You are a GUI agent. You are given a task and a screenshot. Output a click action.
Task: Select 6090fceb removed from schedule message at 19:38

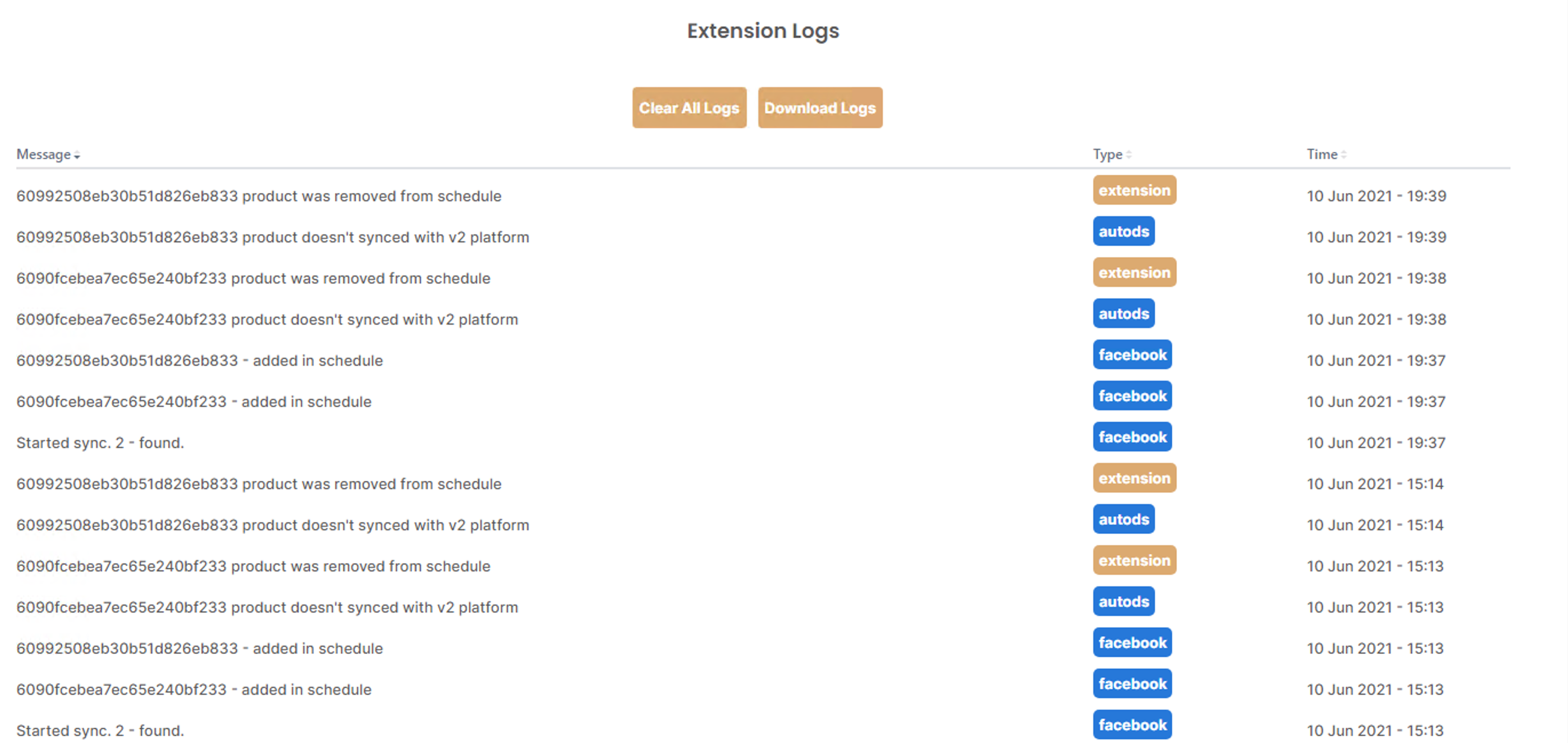(x=253, y=278)
